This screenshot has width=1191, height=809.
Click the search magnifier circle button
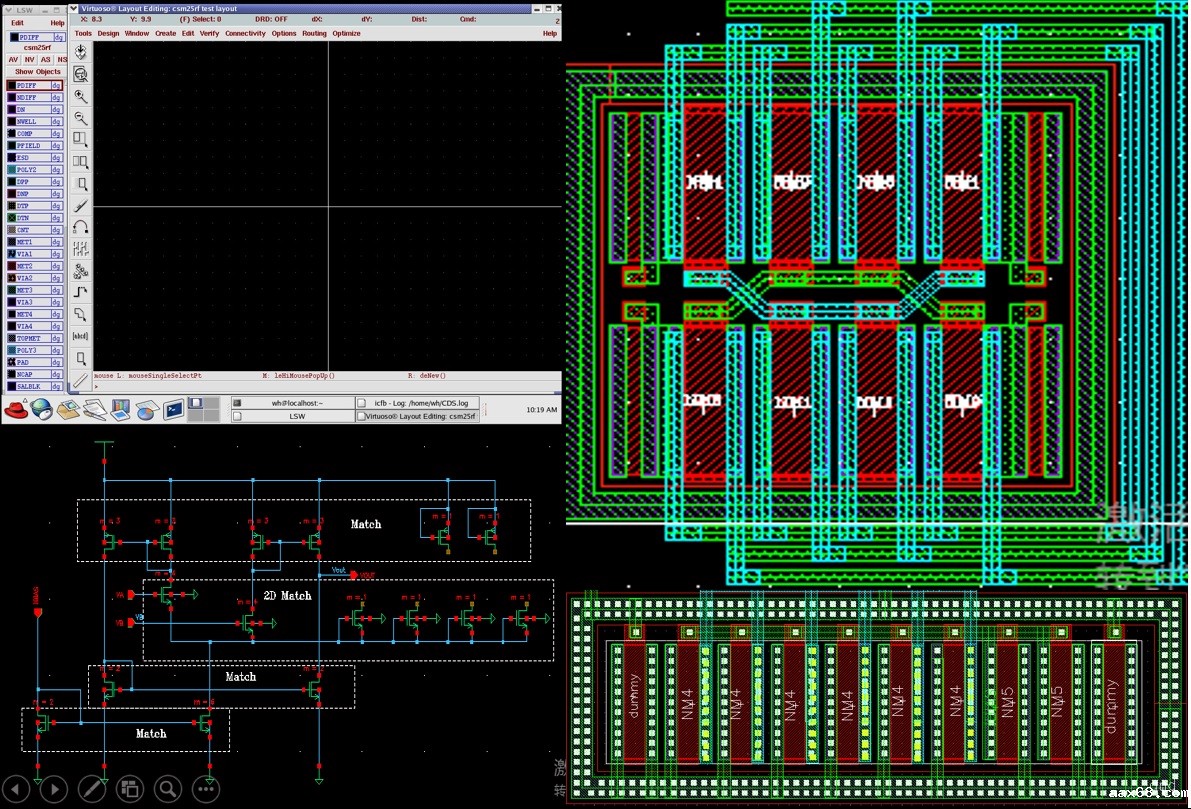click(x=167, y=788)
